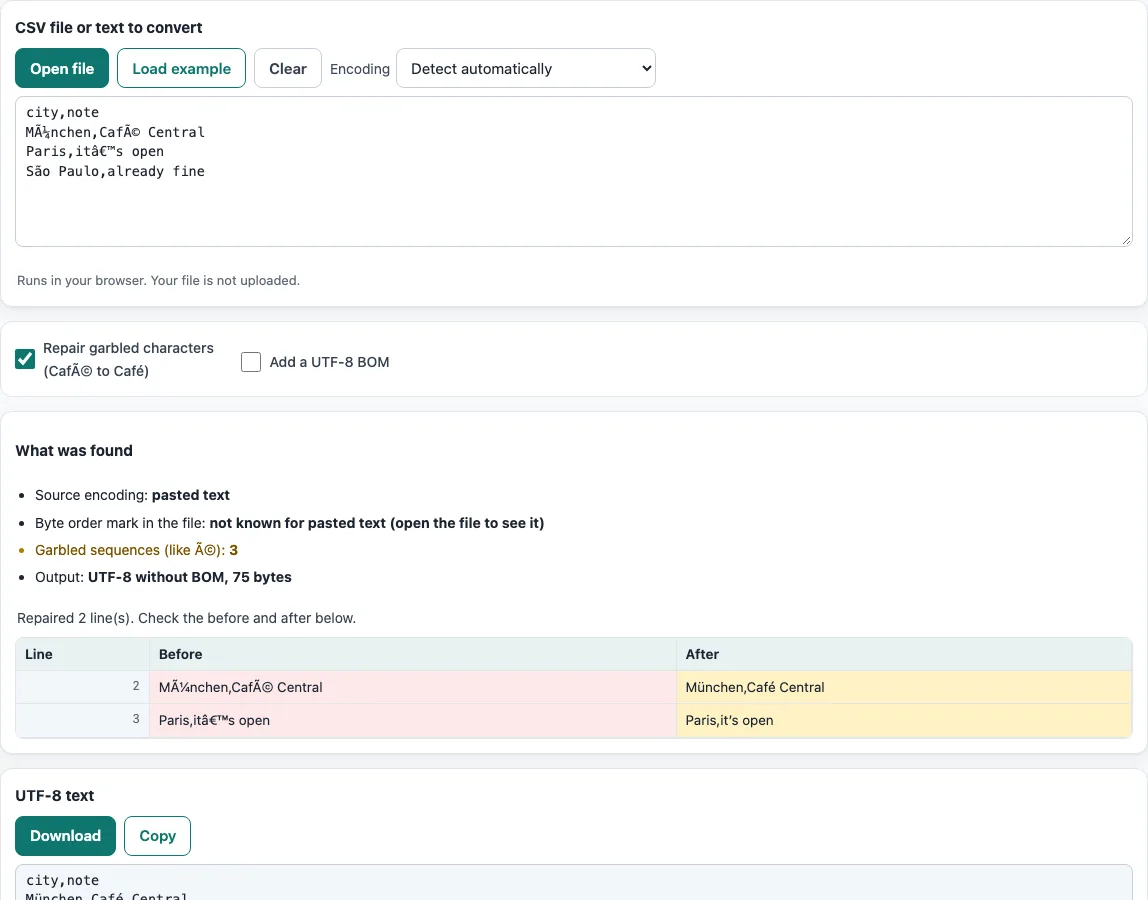Enable Add a UTF-8 BOM checkbox

[x=251, y=362]
